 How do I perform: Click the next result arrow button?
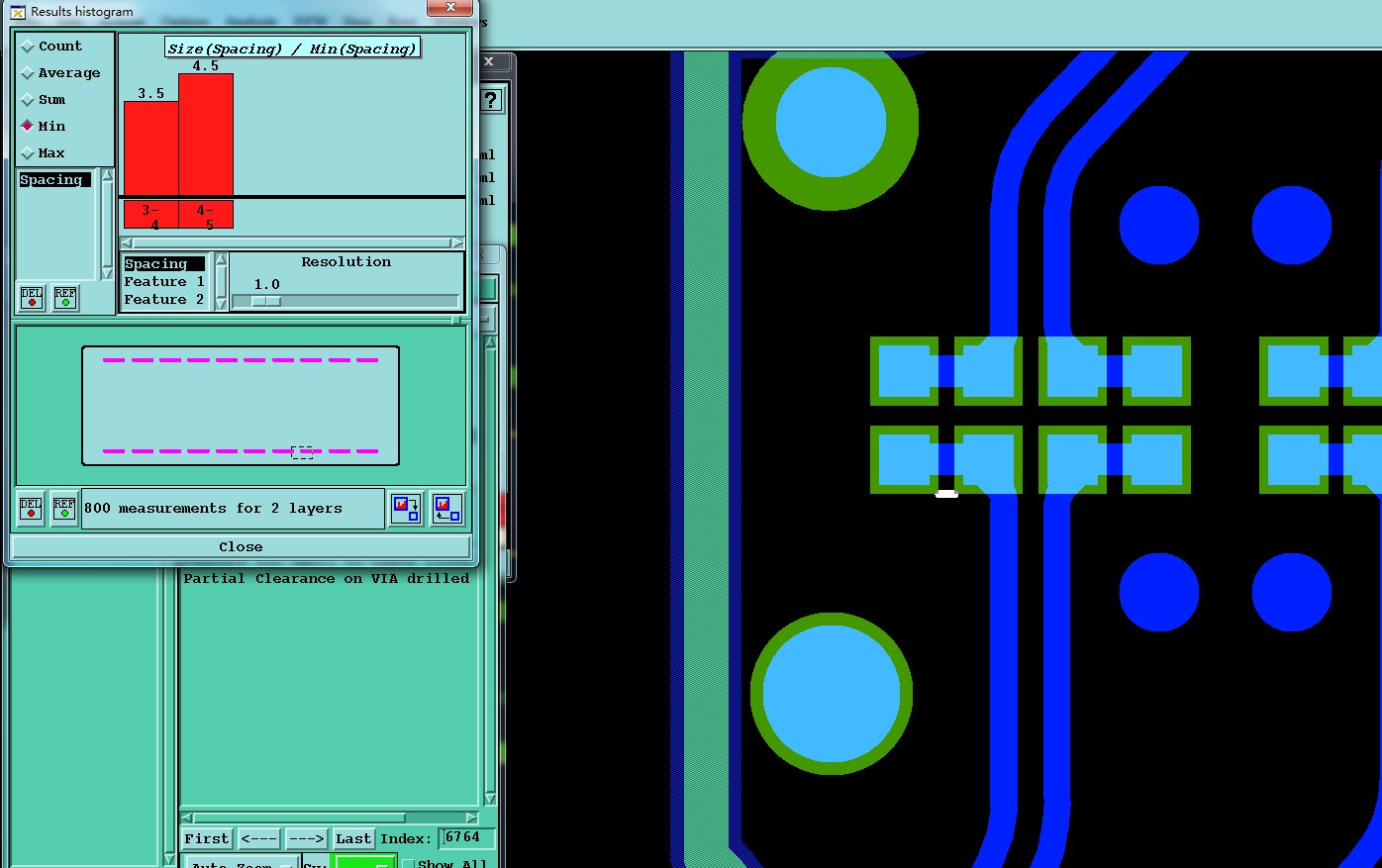(306, 838)
